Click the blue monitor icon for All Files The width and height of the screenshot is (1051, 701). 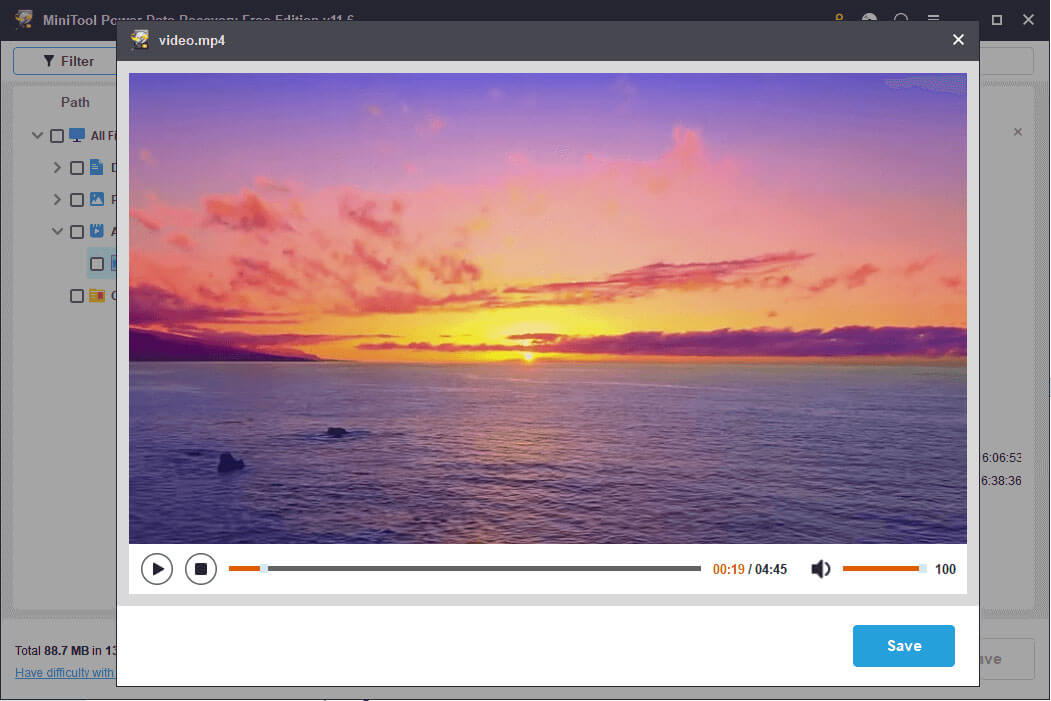(77, 135)
